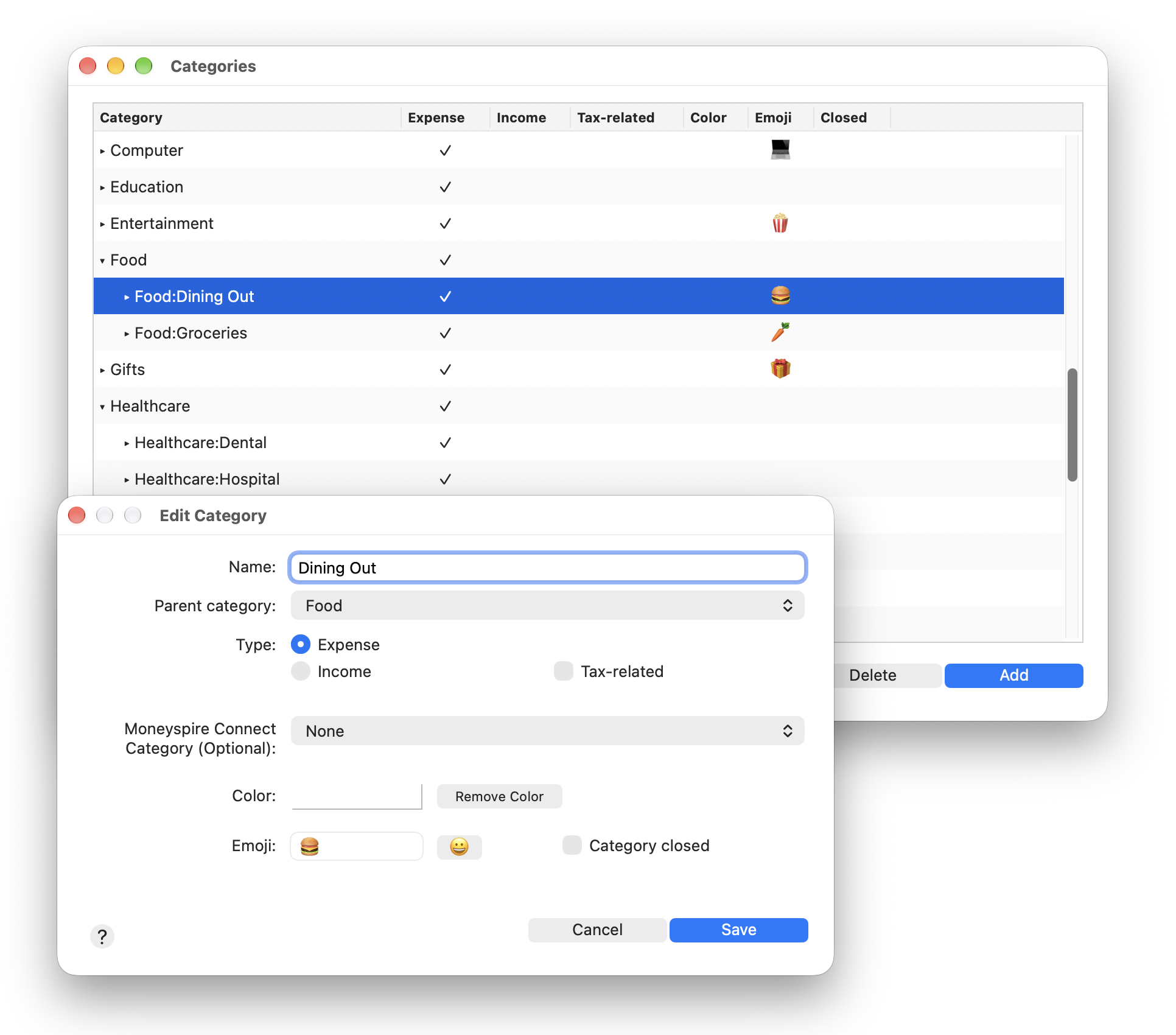This screenshot has height=1035, width=1176.
Task: Click the gift emoji in Gifts row
Action: coord(780,369)
